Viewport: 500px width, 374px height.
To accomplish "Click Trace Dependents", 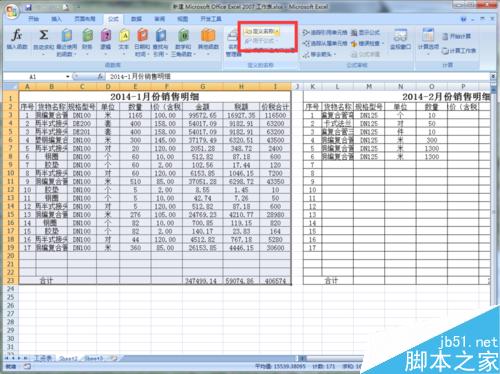I will (x=325, y=43).
